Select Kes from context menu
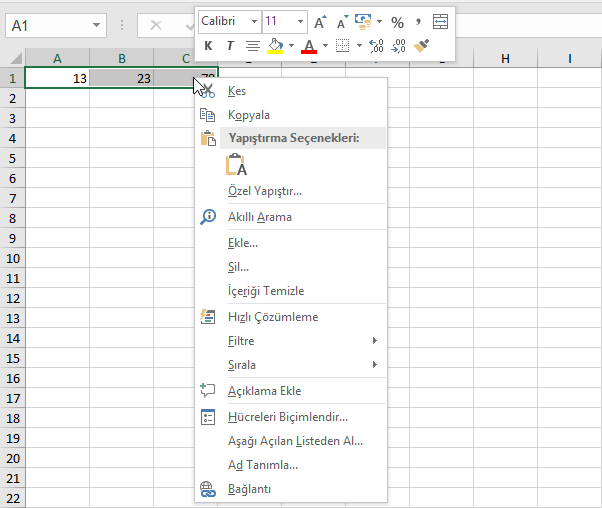602x508 pixels. [x=291, y=91]
